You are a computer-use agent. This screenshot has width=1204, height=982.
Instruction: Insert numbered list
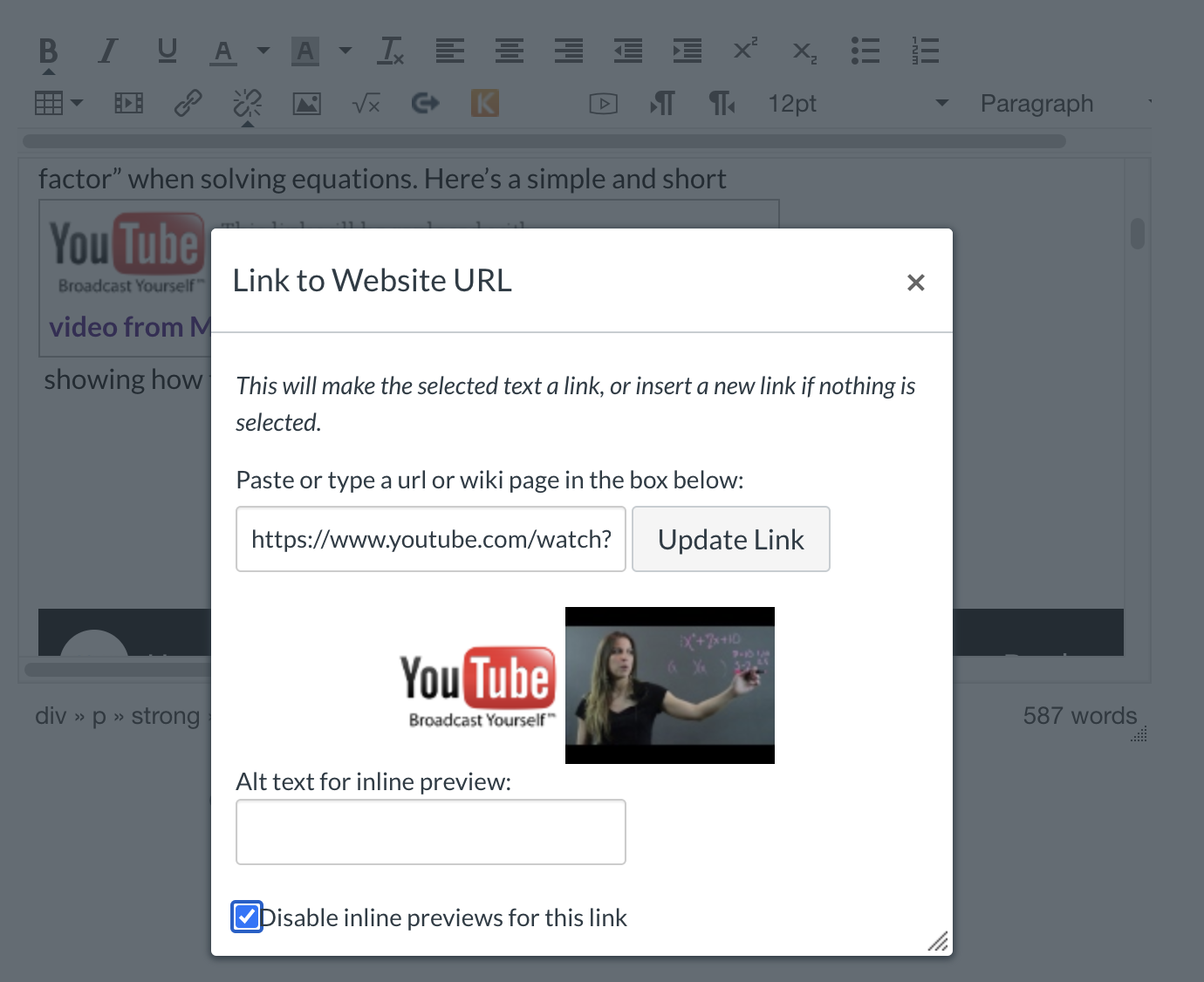tap(925, 51)
